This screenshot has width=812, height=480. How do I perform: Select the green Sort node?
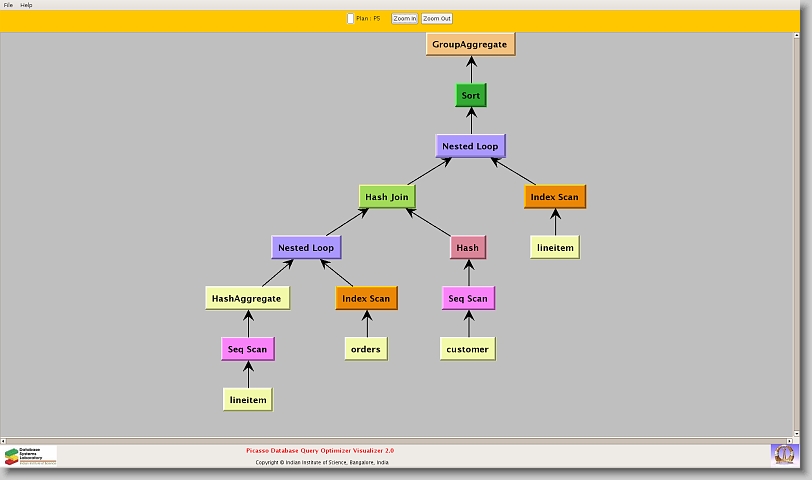(470, 96)
